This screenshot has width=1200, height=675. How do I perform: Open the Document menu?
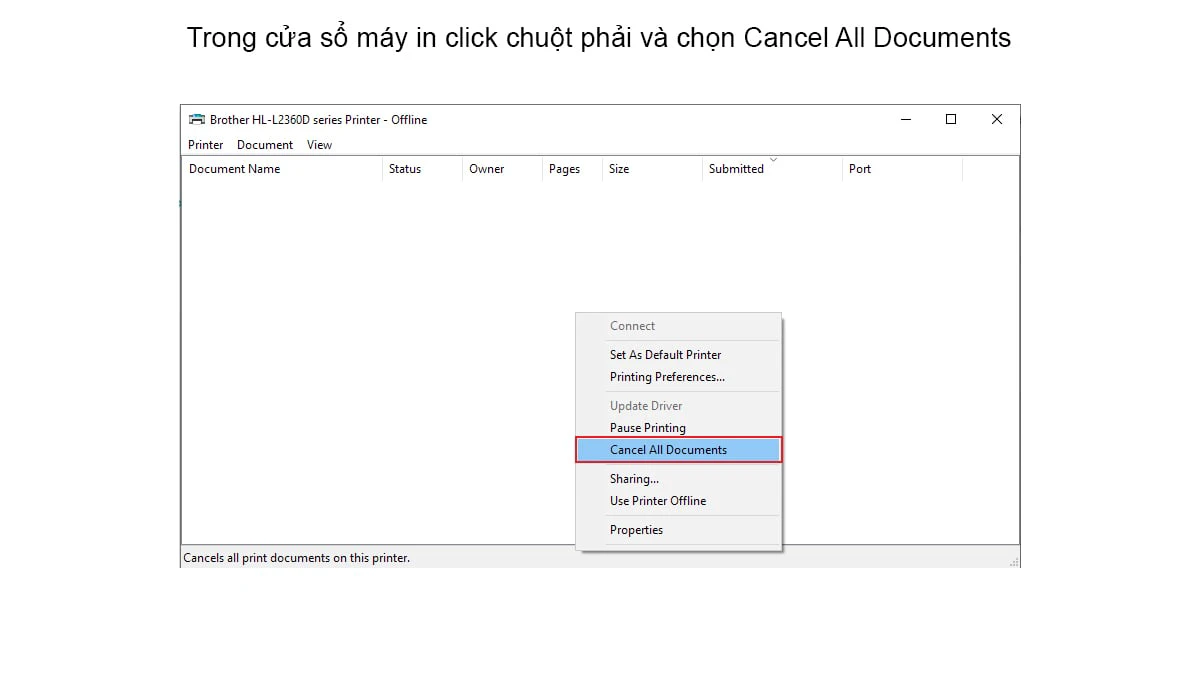pyautogui.click(x=265, y=145)
